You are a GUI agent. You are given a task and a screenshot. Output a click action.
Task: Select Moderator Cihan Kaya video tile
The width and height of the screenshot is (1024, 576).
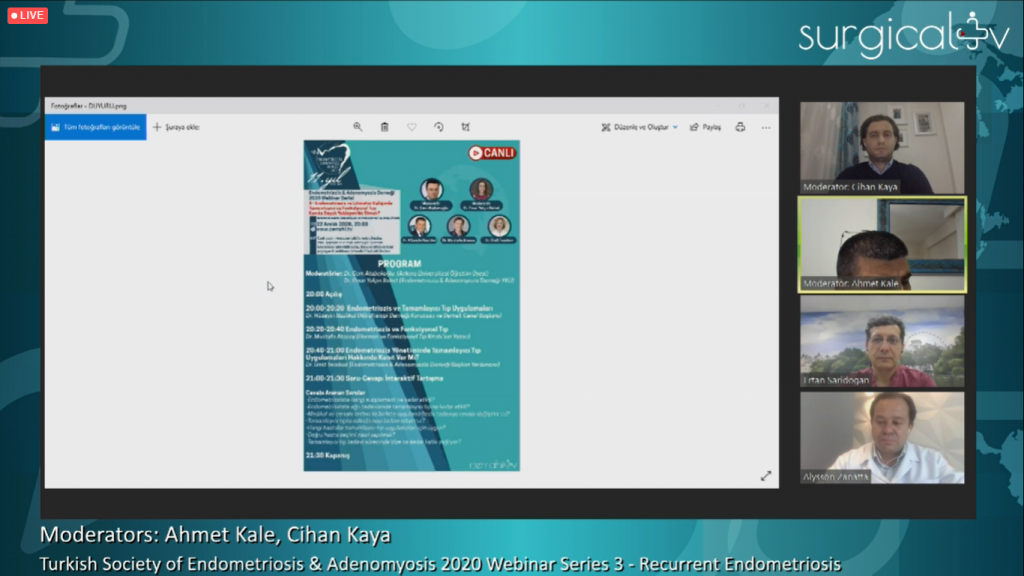pyautogui.click(x=881, y=147)
